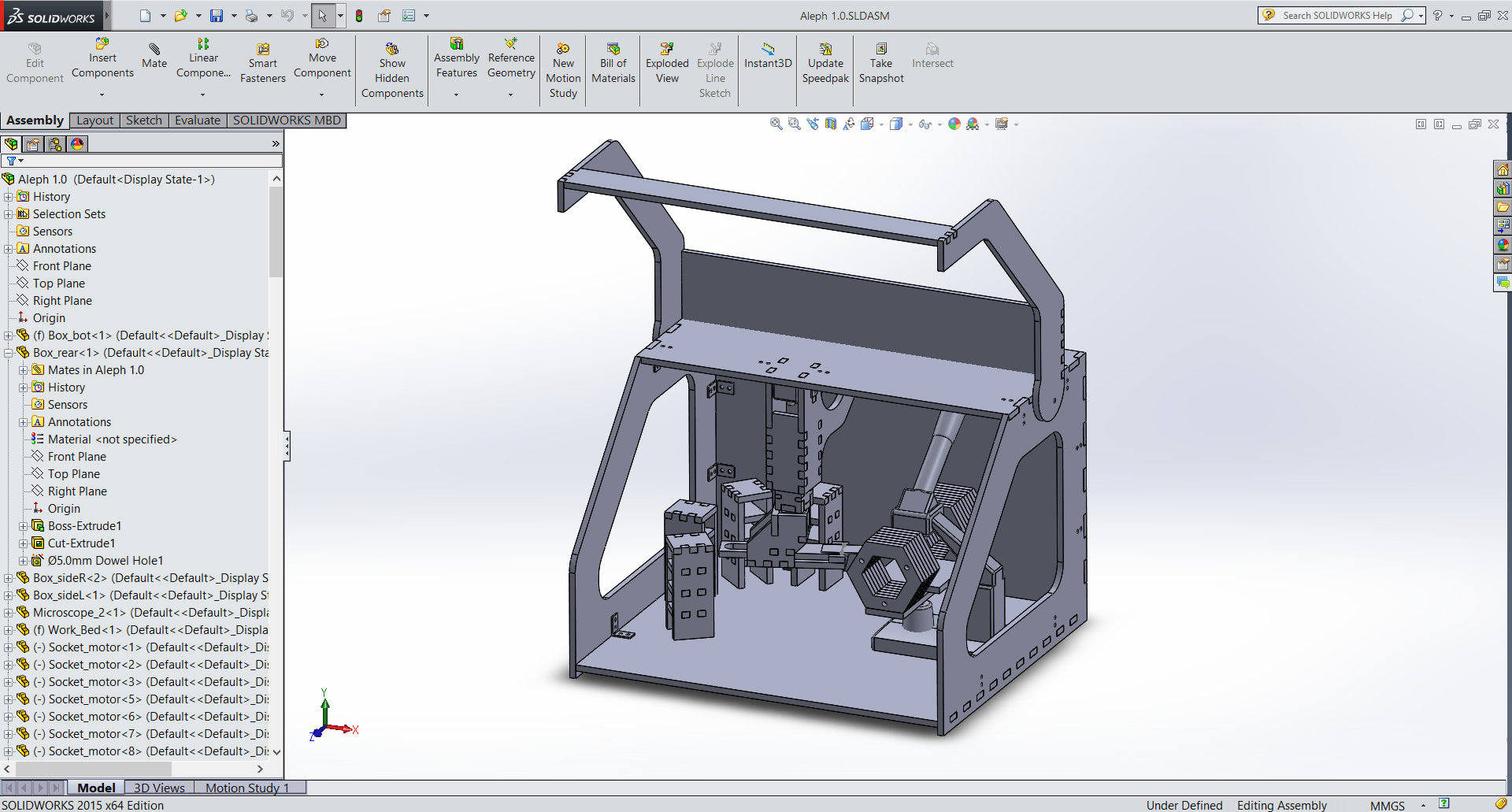Expand the Microscope_2<1> component
This screenshot has width=1512, height=812.
pyautogui.click(x=9, y=613)
